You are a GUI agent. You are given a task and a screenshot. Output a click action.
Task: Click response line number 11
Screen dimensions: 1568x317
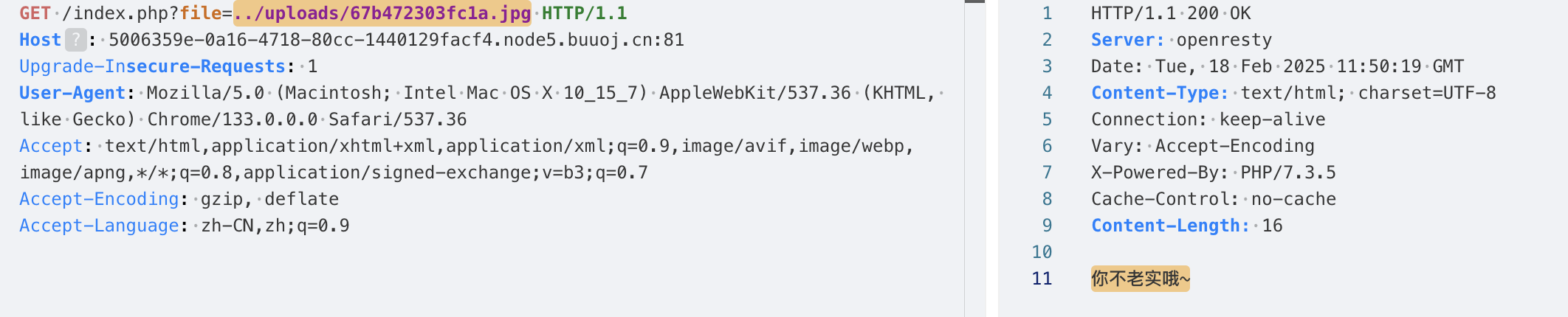1042,279
